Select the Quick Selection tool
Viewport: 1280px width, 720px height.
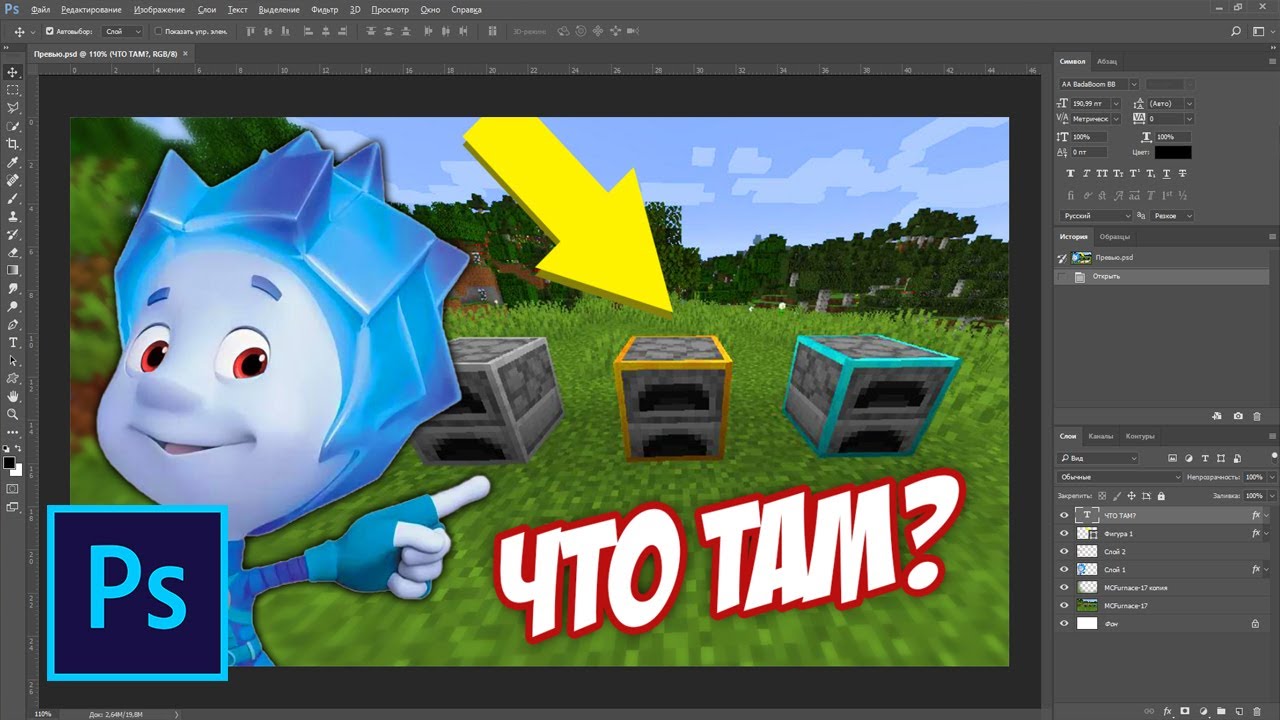(13, 126)
